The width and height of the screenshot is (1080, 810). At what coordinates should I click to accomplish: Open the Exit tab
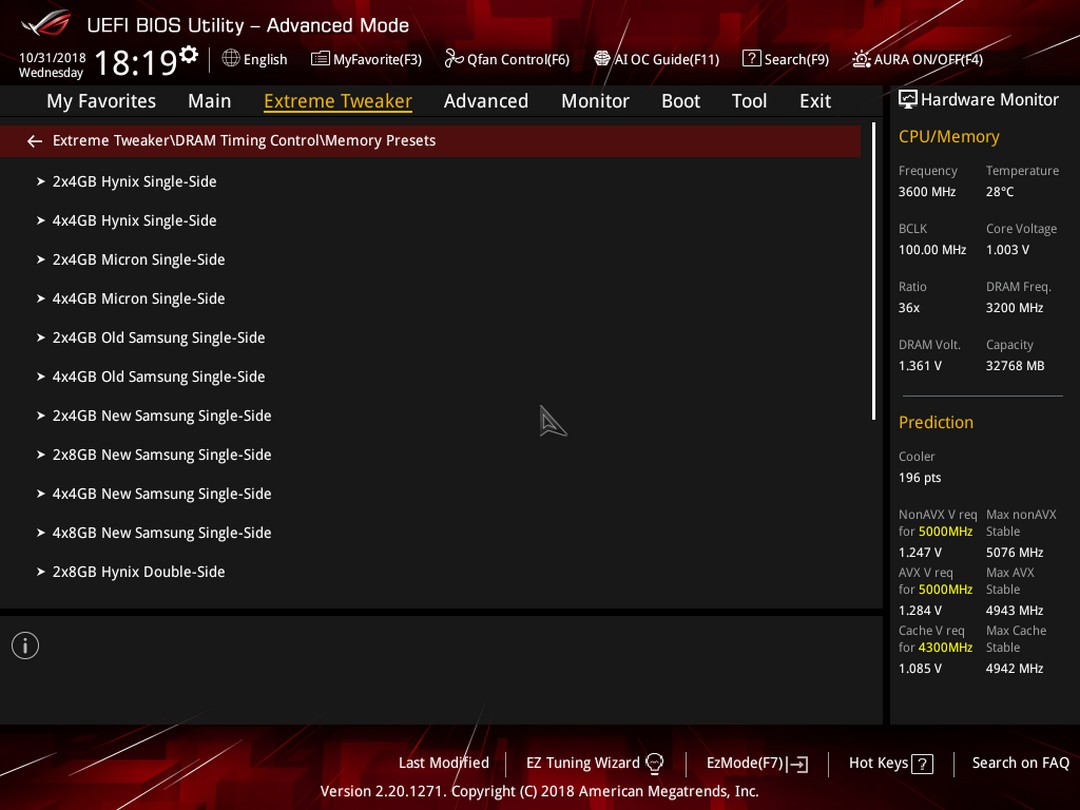pos(815,101)
